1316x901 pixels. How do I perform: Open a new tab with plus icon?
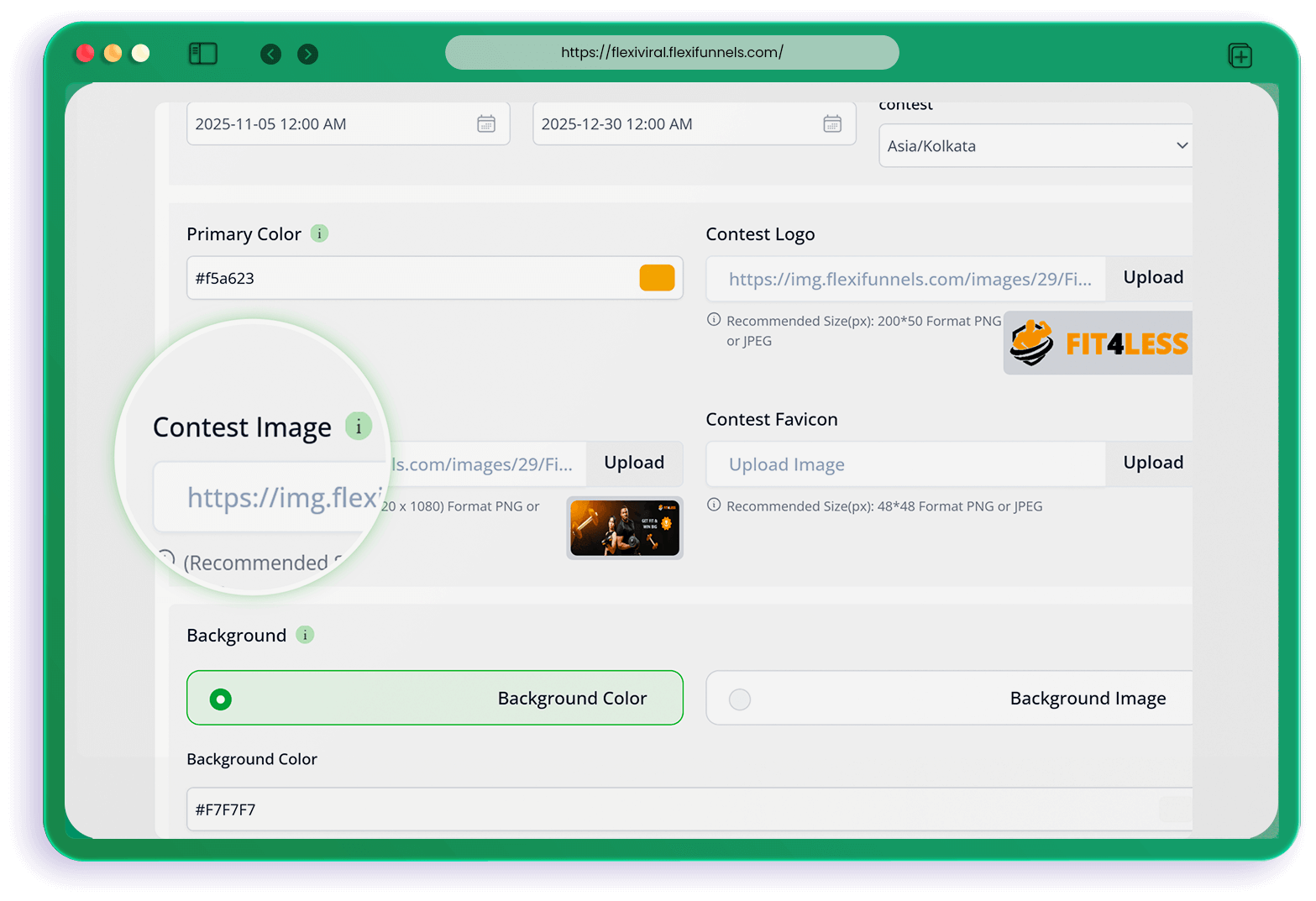tap(1240, 56)
